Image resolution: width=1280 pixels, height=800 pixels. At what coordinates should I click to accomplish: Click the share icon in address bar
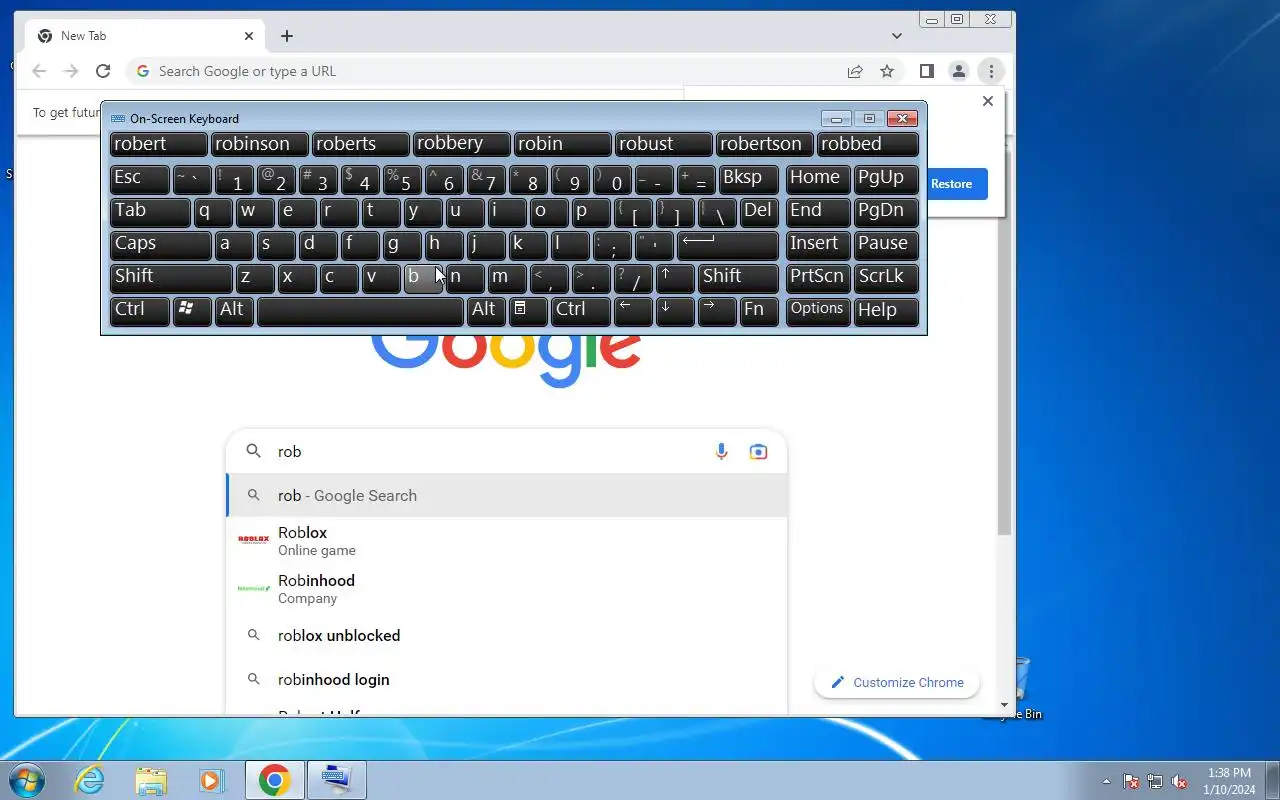(855, 71)
